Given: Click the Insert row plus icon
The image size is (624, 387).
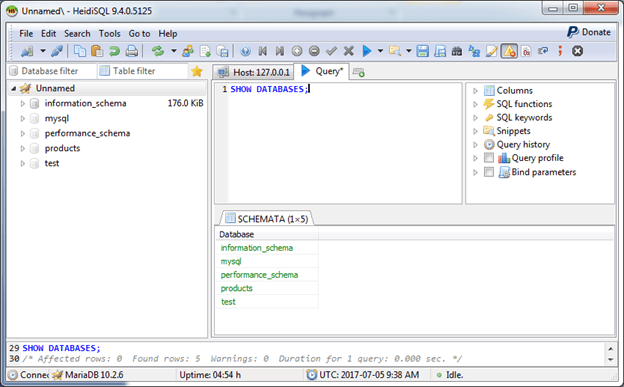Looking at the screenshot, I should tap(297, 51).
